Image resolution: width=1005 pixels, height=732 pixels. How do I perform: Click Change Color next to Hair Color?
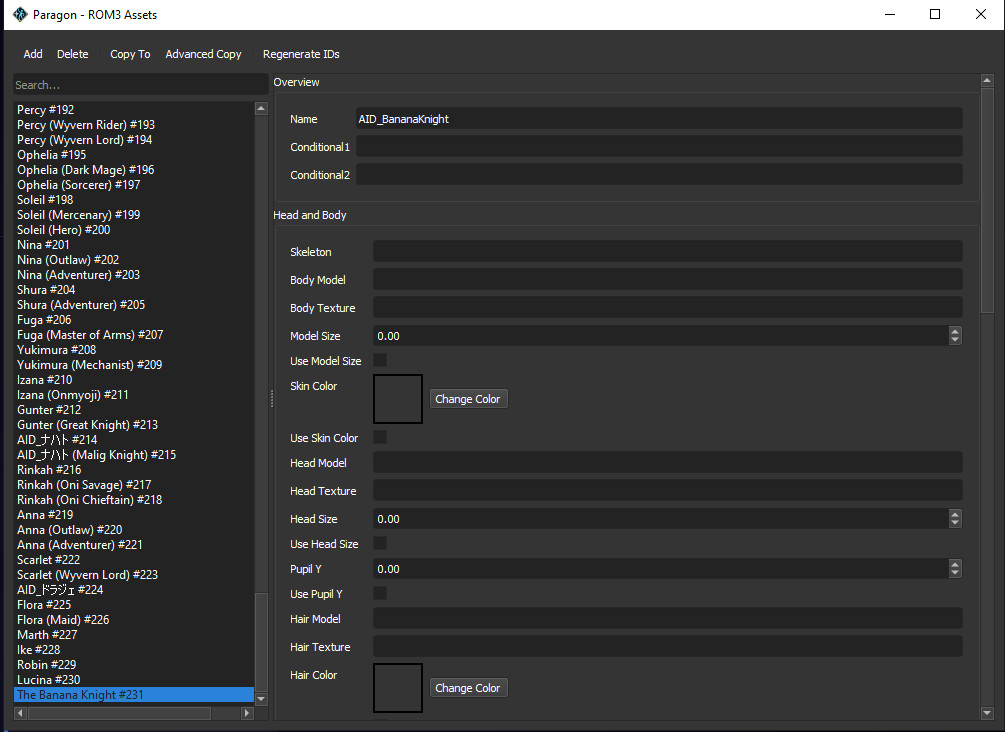tap(468, 687)
